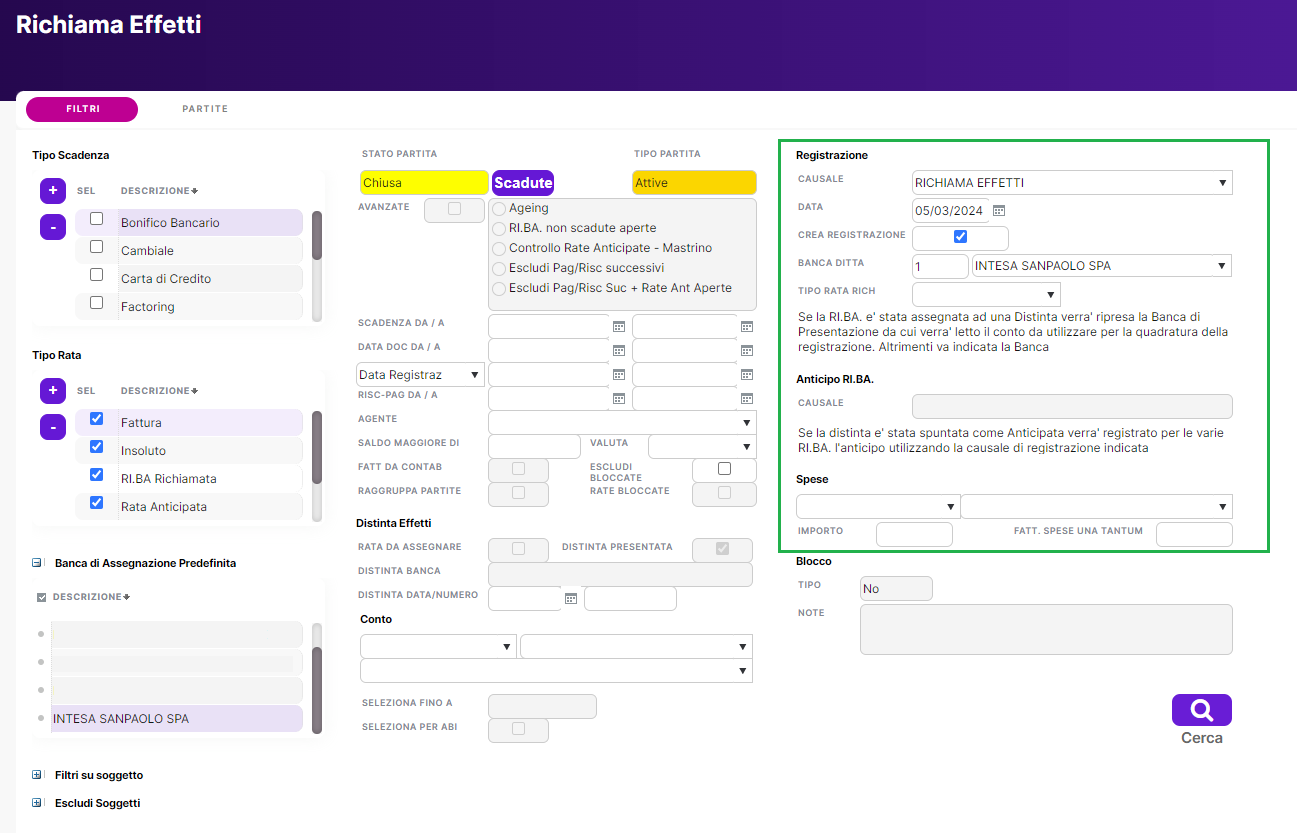Select the Filtri tab
The width and height of the screenshot is (1297, 833).
82,109
